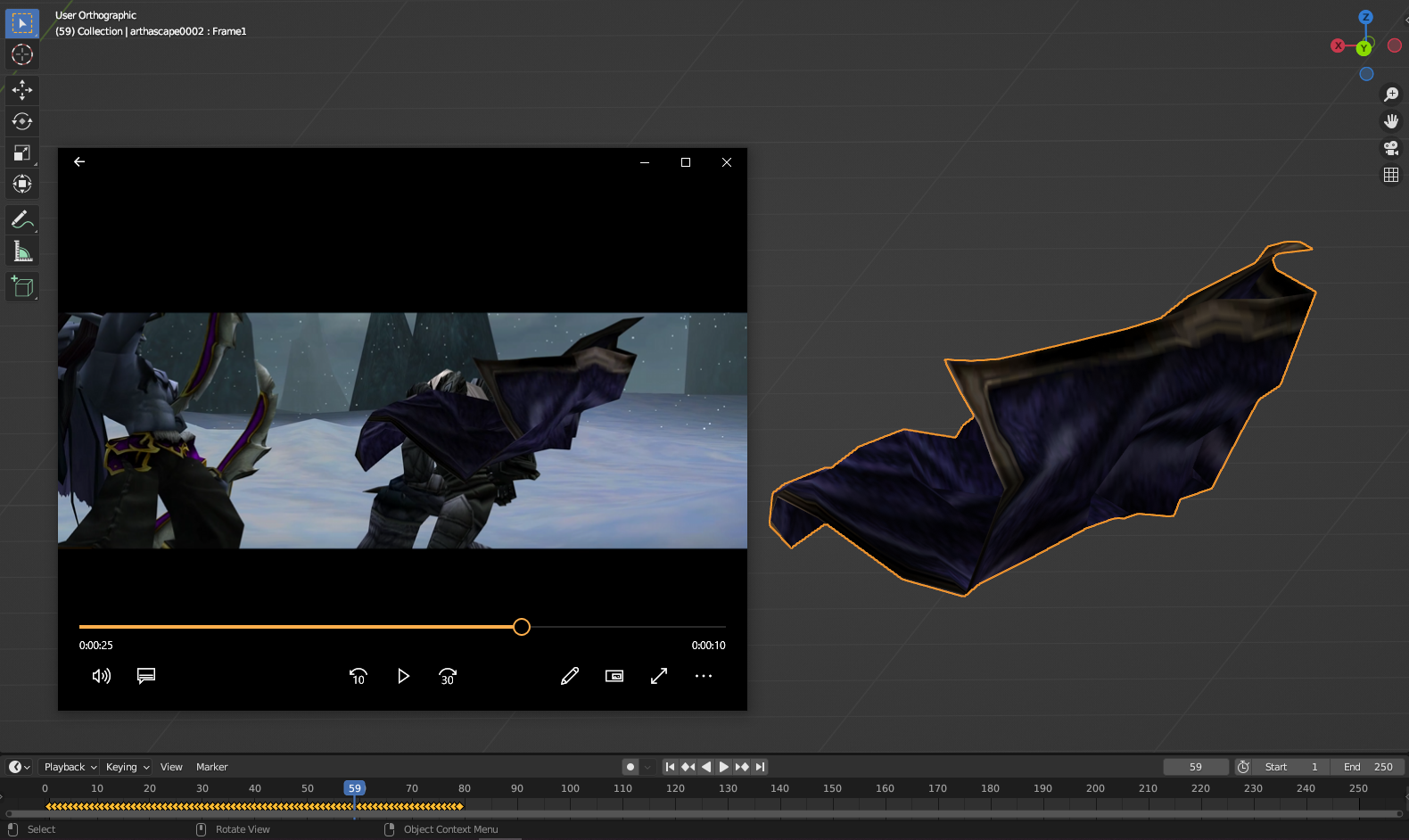Toggle camera view in viewport
Image resolution: width=1409 pixels, height=840 pixels.
(x=1390, y=148)
